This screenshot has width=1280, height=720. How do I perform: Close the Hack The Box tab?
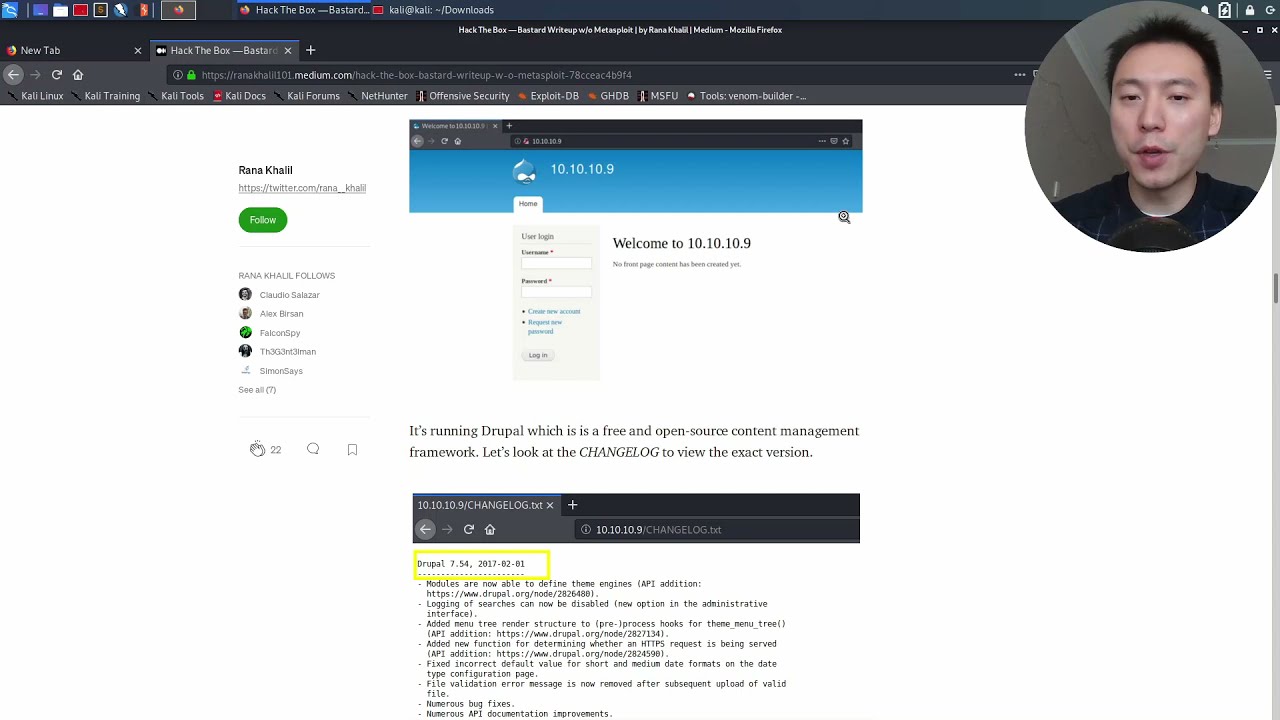click(288, 50)
